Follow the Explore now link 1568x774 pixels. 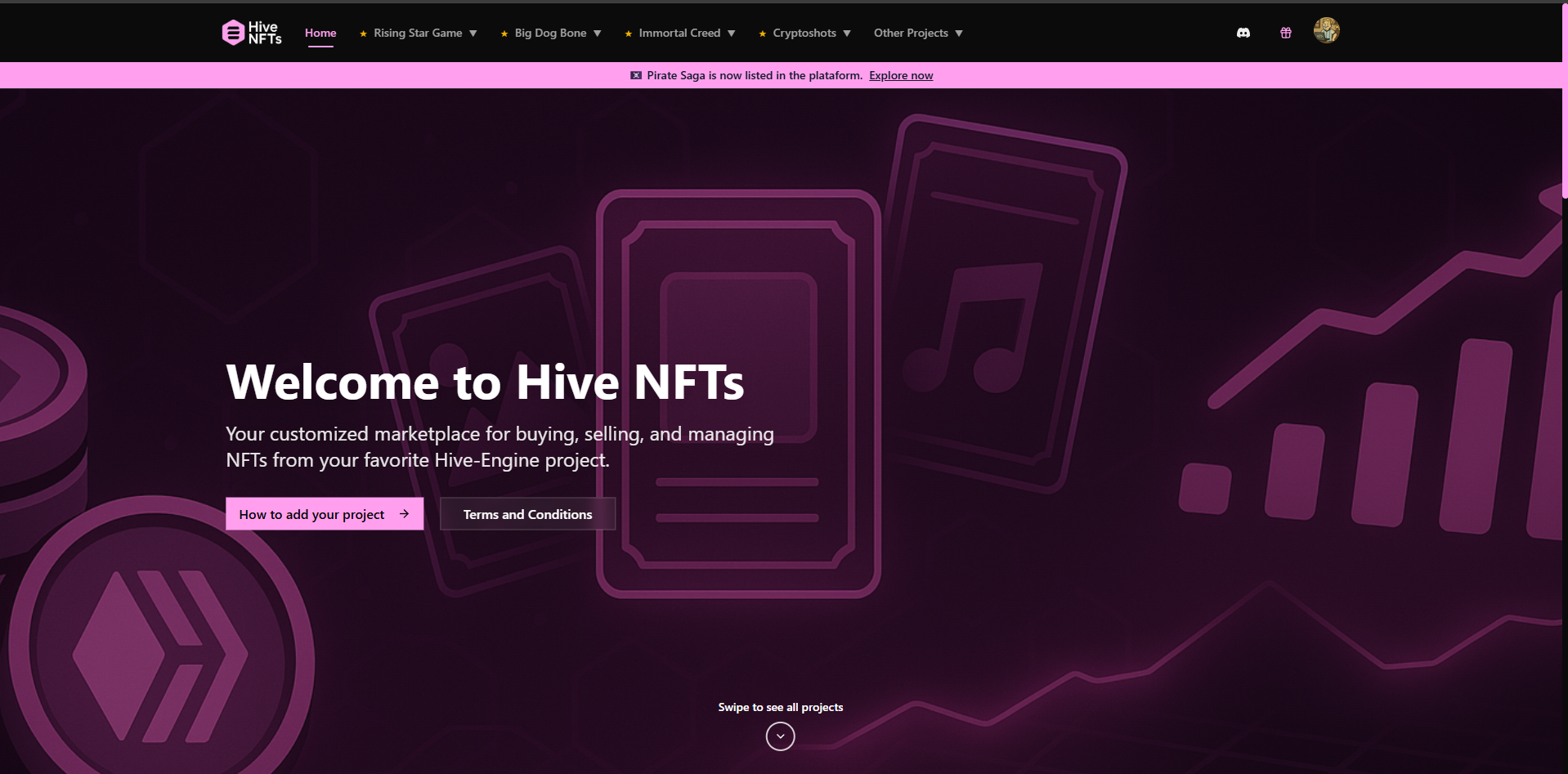tap(900, 75)
